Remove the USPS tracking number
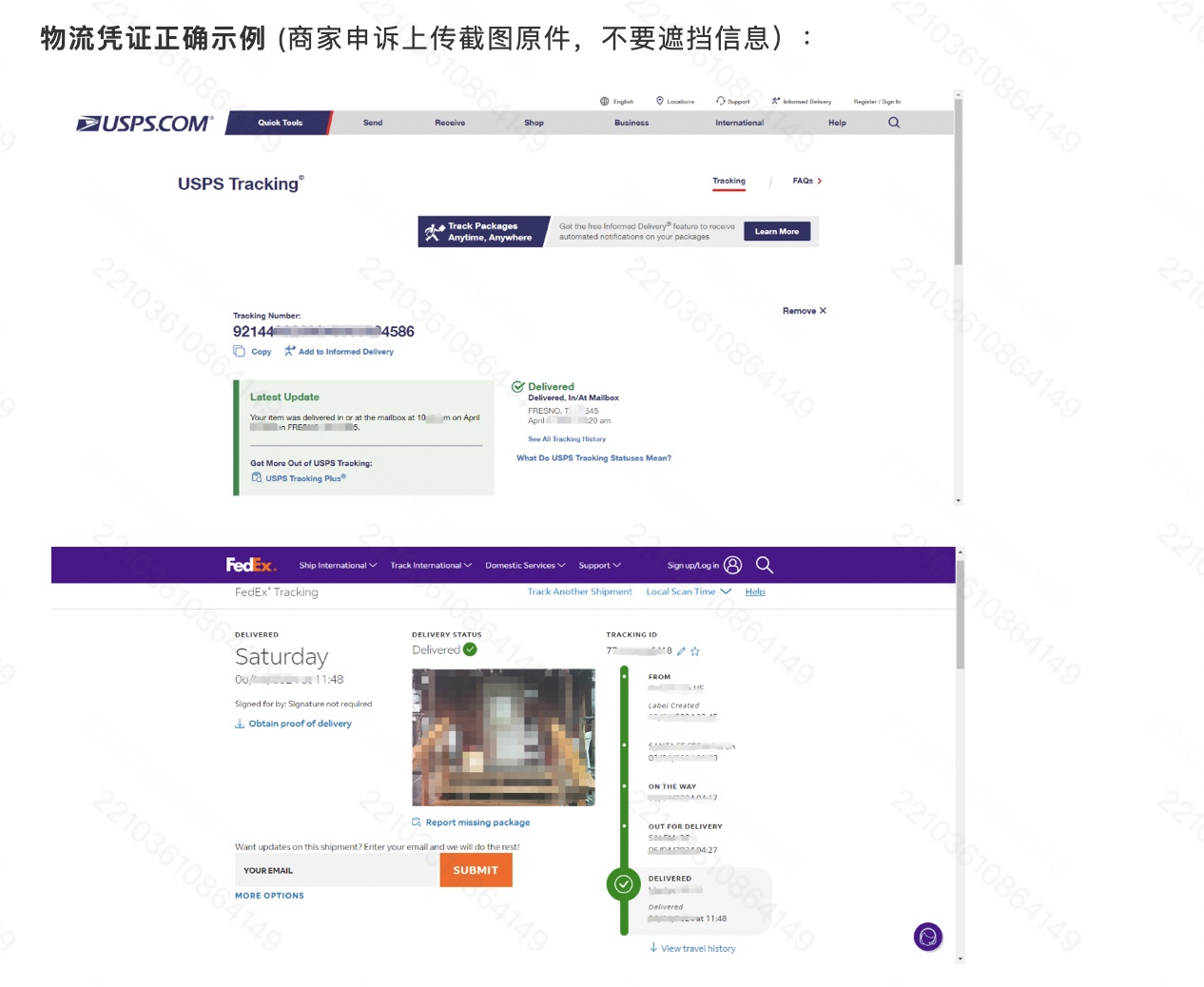The image size is (1204, 987). pos(805,311)
